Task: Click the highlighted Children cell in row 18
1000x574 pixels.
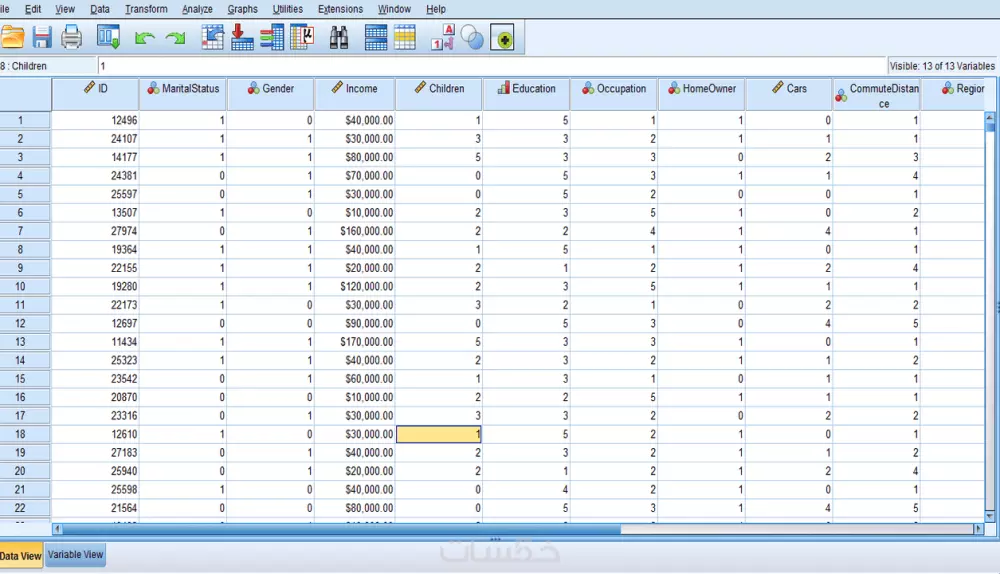Action: 439,434
